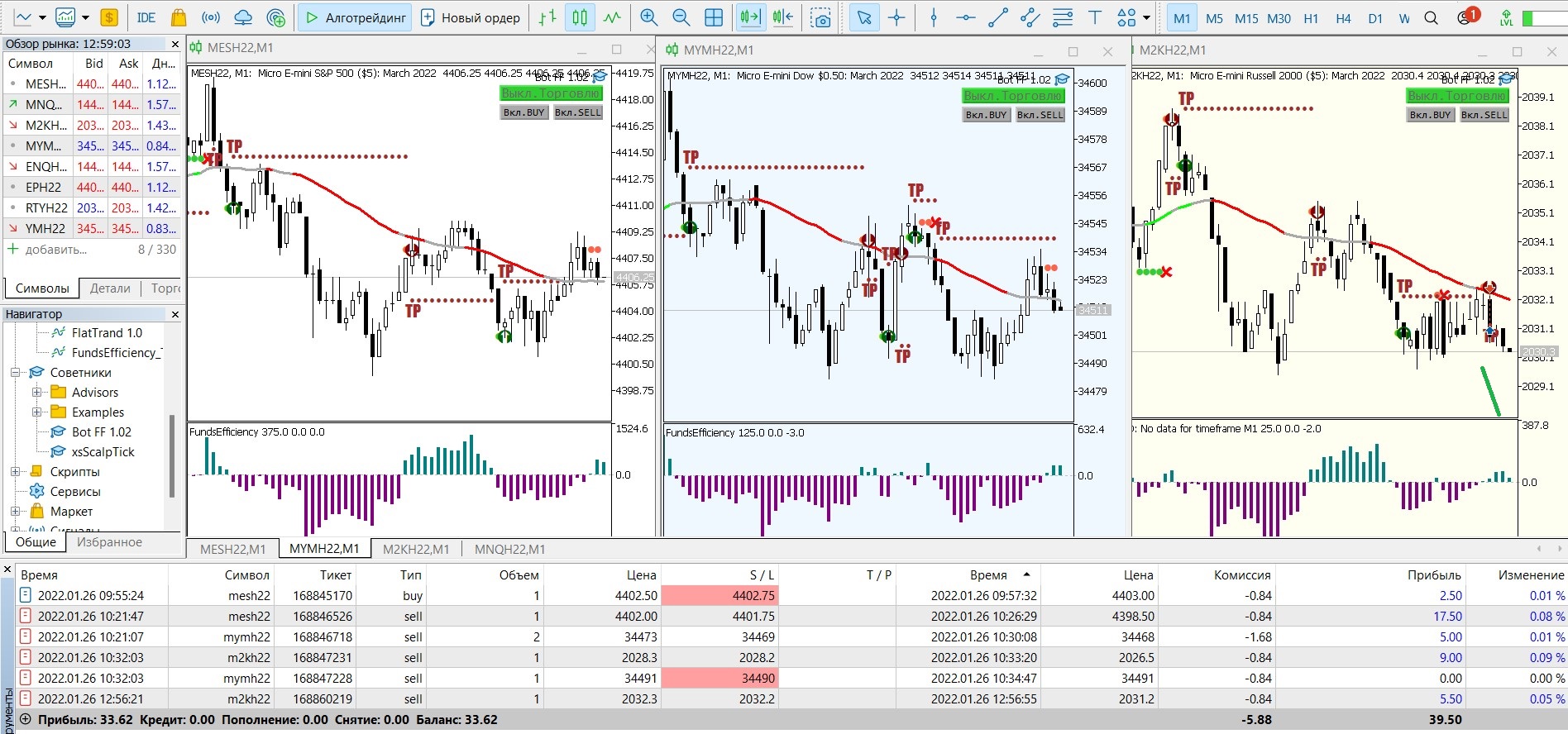
Task: Expand the Advisors folder
Action: [x=36, y=393]
